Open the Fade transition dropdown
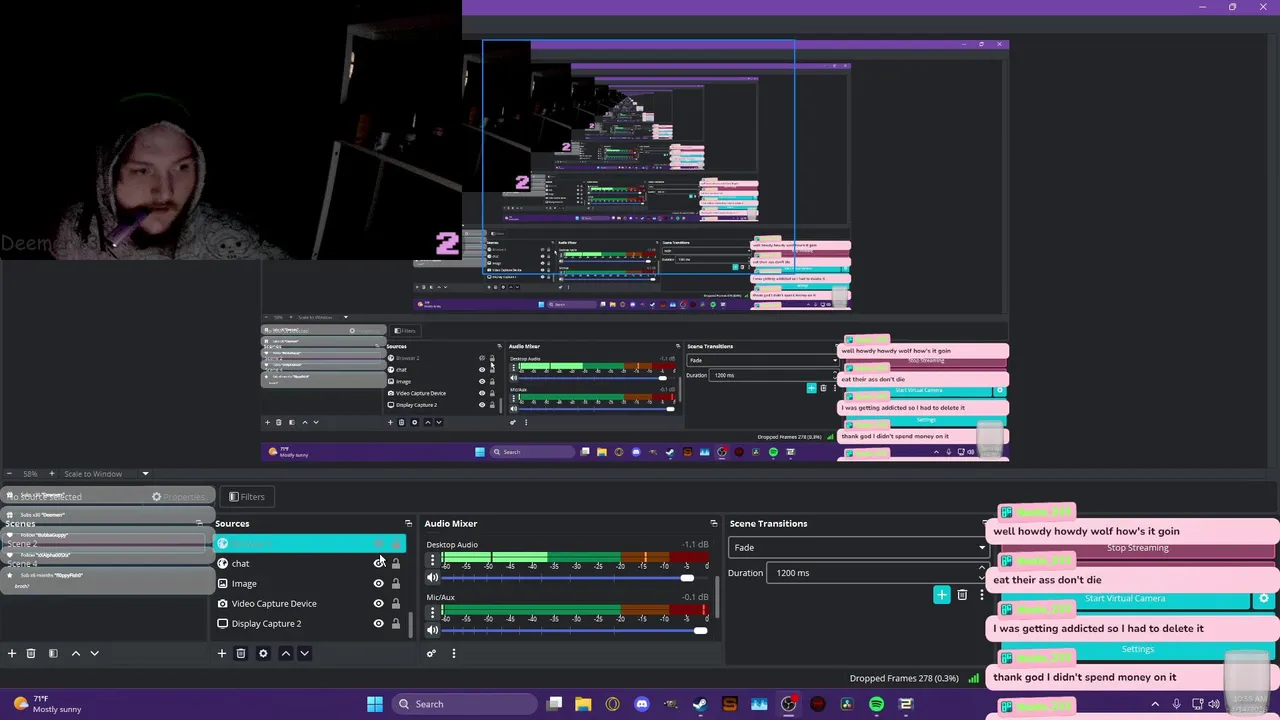 (x=859, y=547)
